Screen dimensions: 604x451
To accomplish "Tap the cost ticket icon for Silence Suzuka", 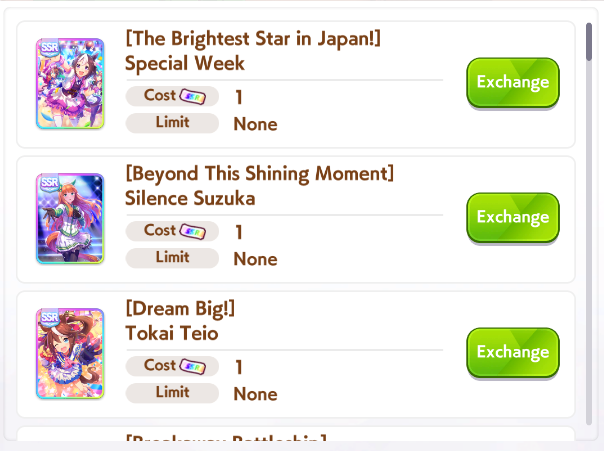I will pos(193,231).
